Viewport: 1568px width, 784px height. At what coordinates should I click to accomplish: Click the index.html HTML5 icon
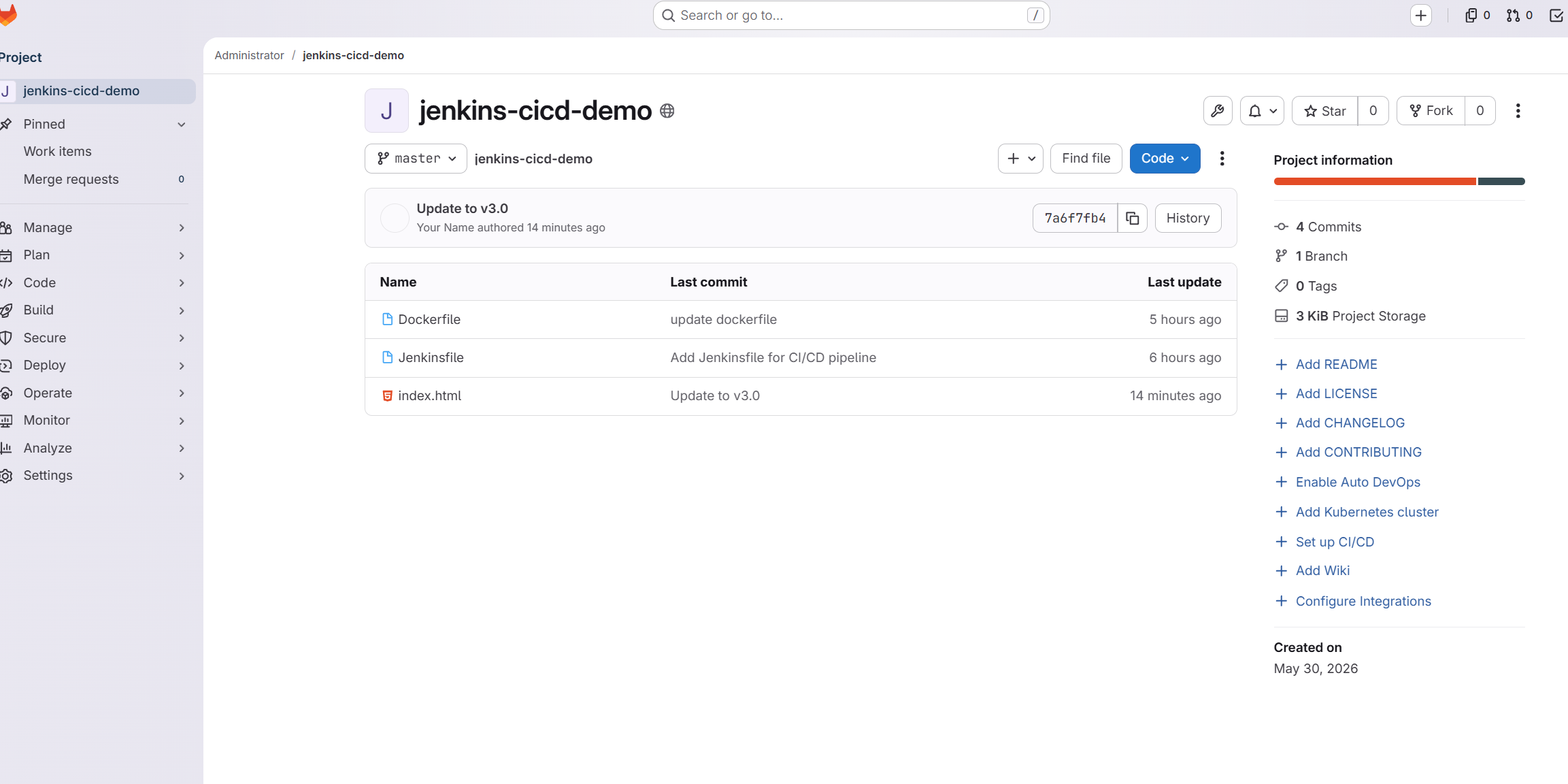(387, 395)
